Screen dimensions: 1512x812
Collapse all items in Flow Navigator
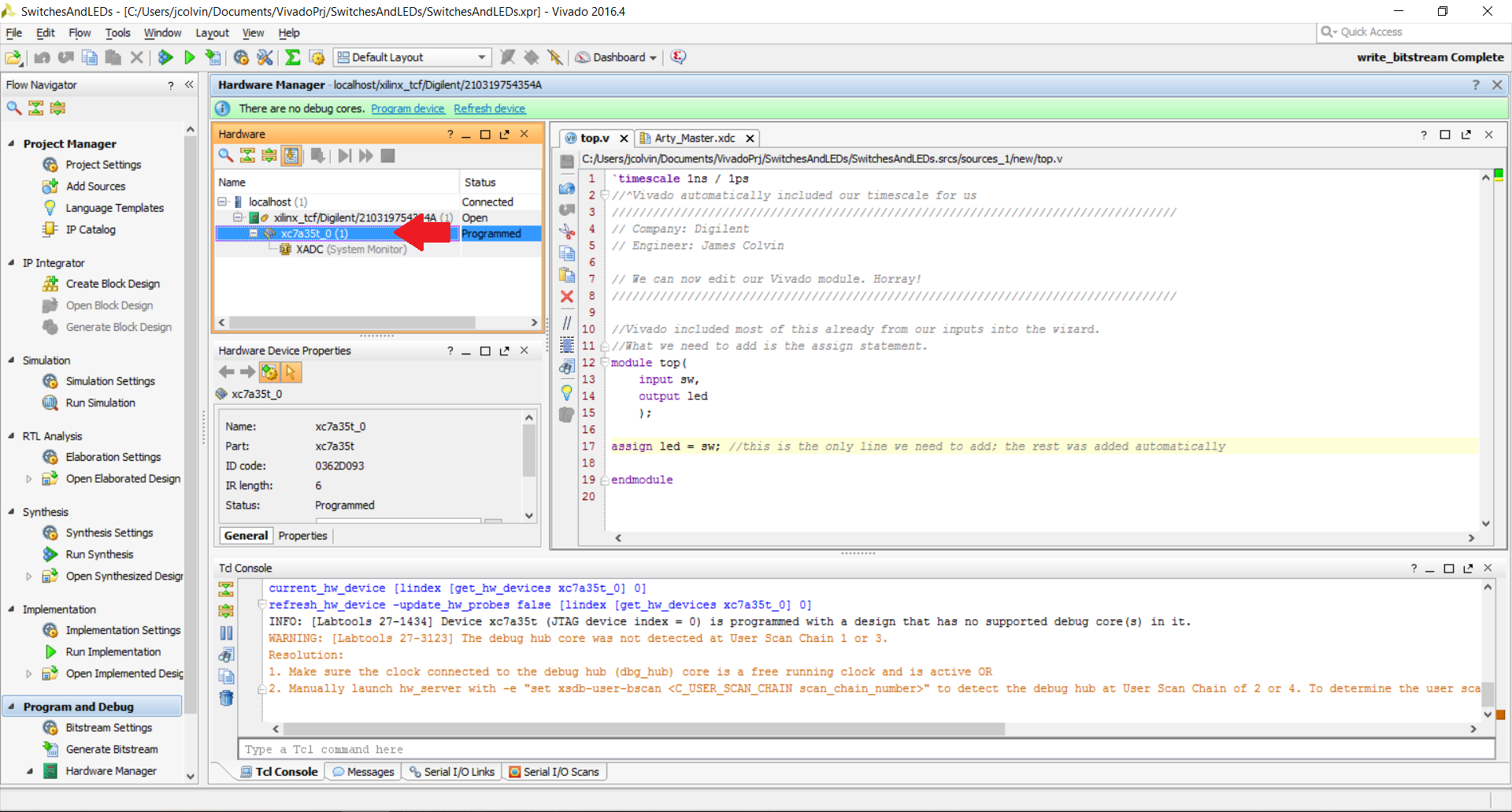[35, 108]
